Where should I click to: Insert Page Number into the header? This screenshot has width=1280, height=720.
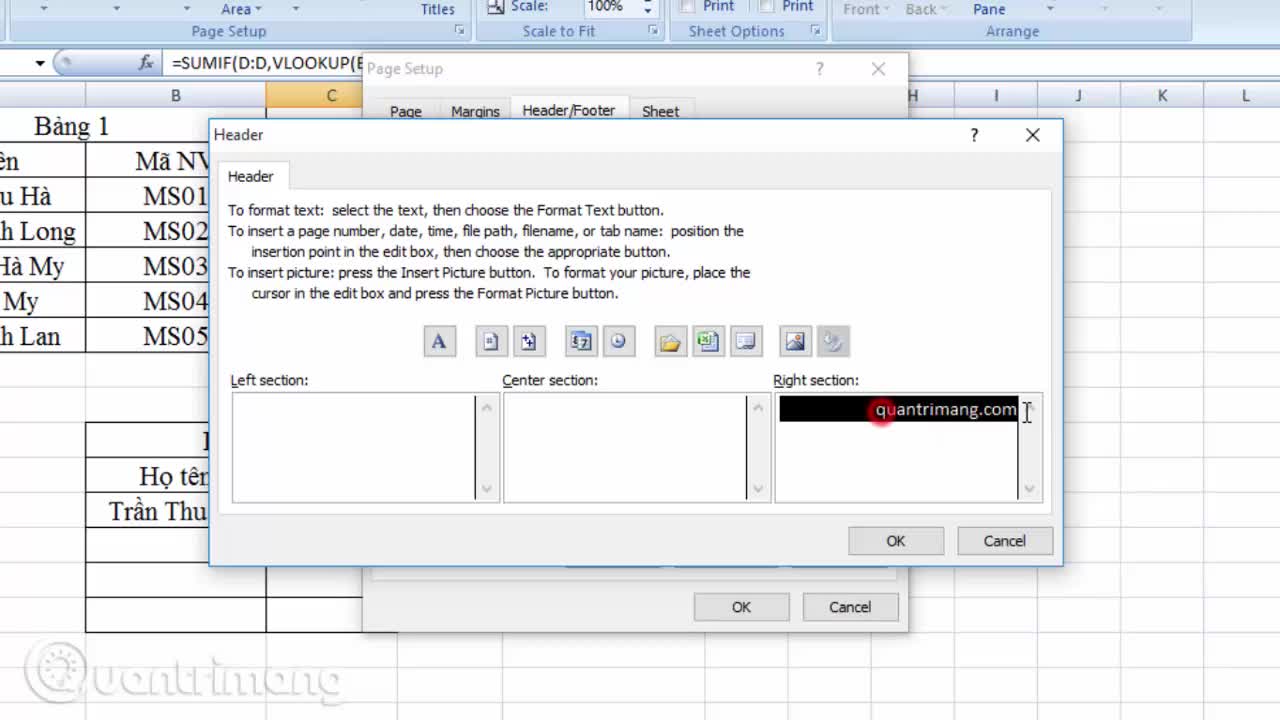(x=490, y=342)
